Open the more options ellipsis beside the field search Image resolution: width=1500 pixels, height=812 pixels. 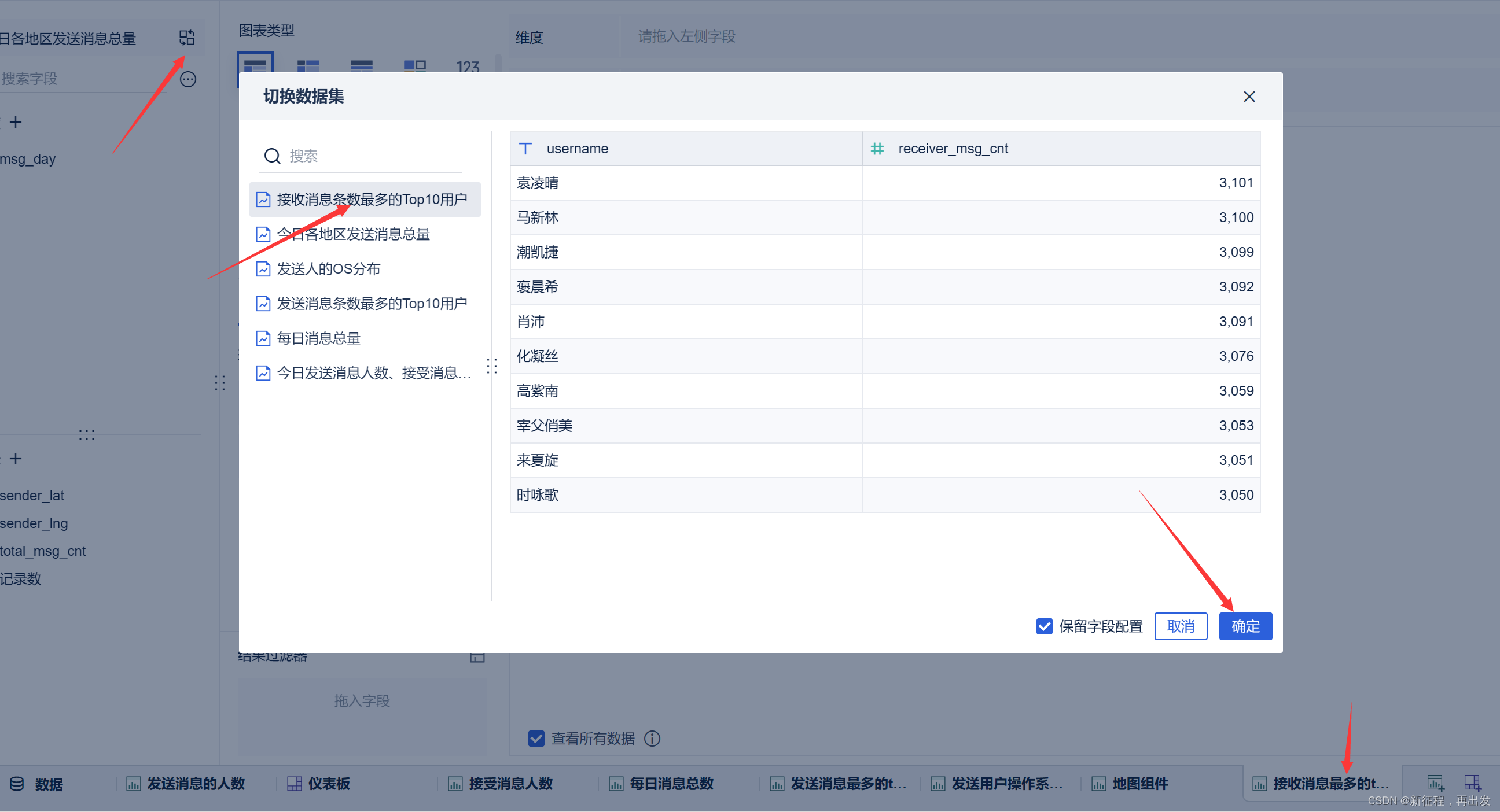click(188, 79)
